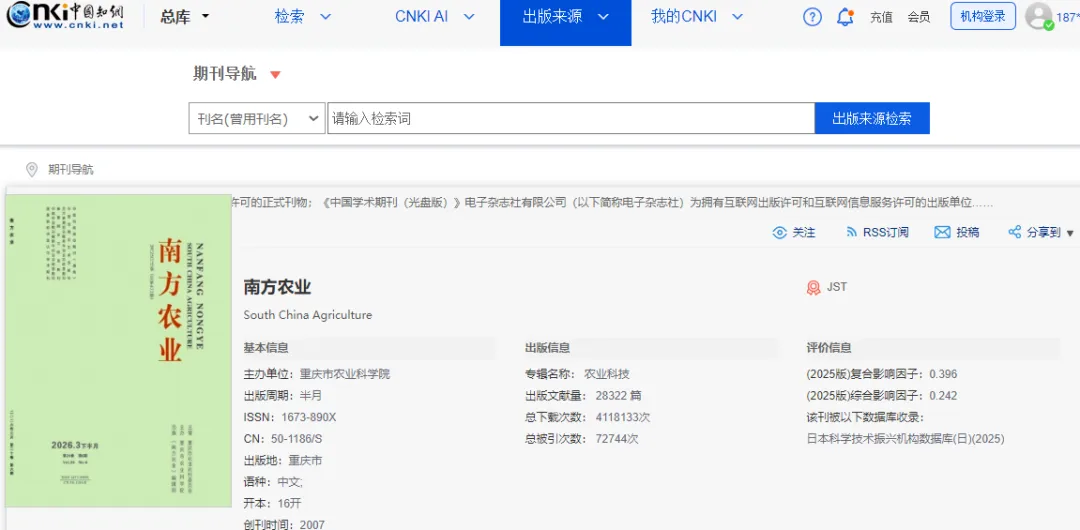Click the 投稿 envelope icon
Image resolution: width=1080 pixels, height=530 pixels.
click(942, 232)
